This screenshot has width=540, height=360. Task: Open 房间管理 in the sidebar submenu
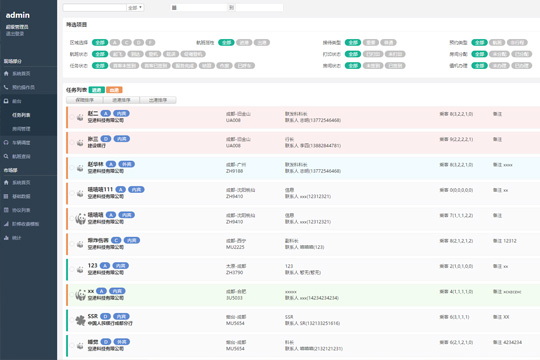(x=21, y=128)
